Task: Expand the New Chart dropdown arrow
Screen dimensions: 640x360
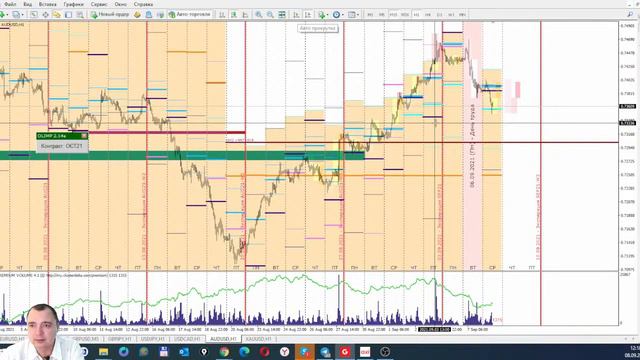Action: pyautogui.click(x=7, y=15)
